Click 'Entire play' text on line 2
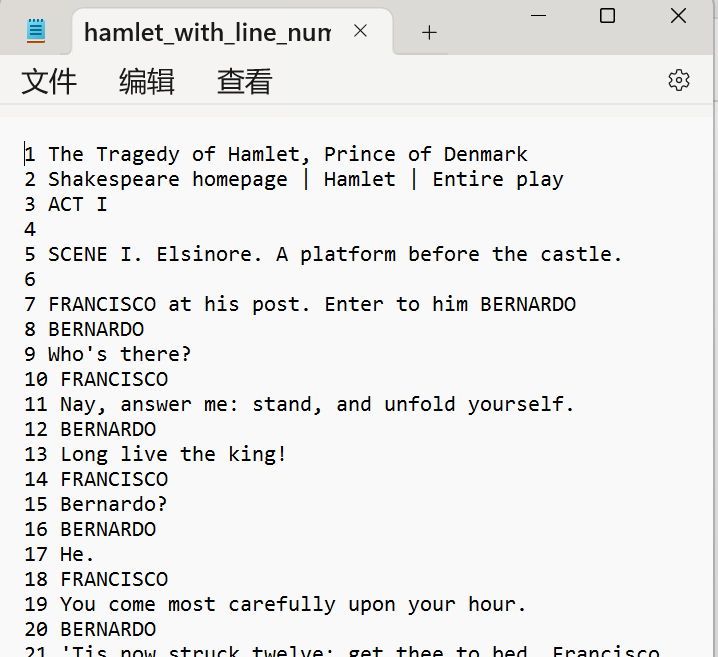The height and width of the screenshot is (657, 718). coord(497,179)
